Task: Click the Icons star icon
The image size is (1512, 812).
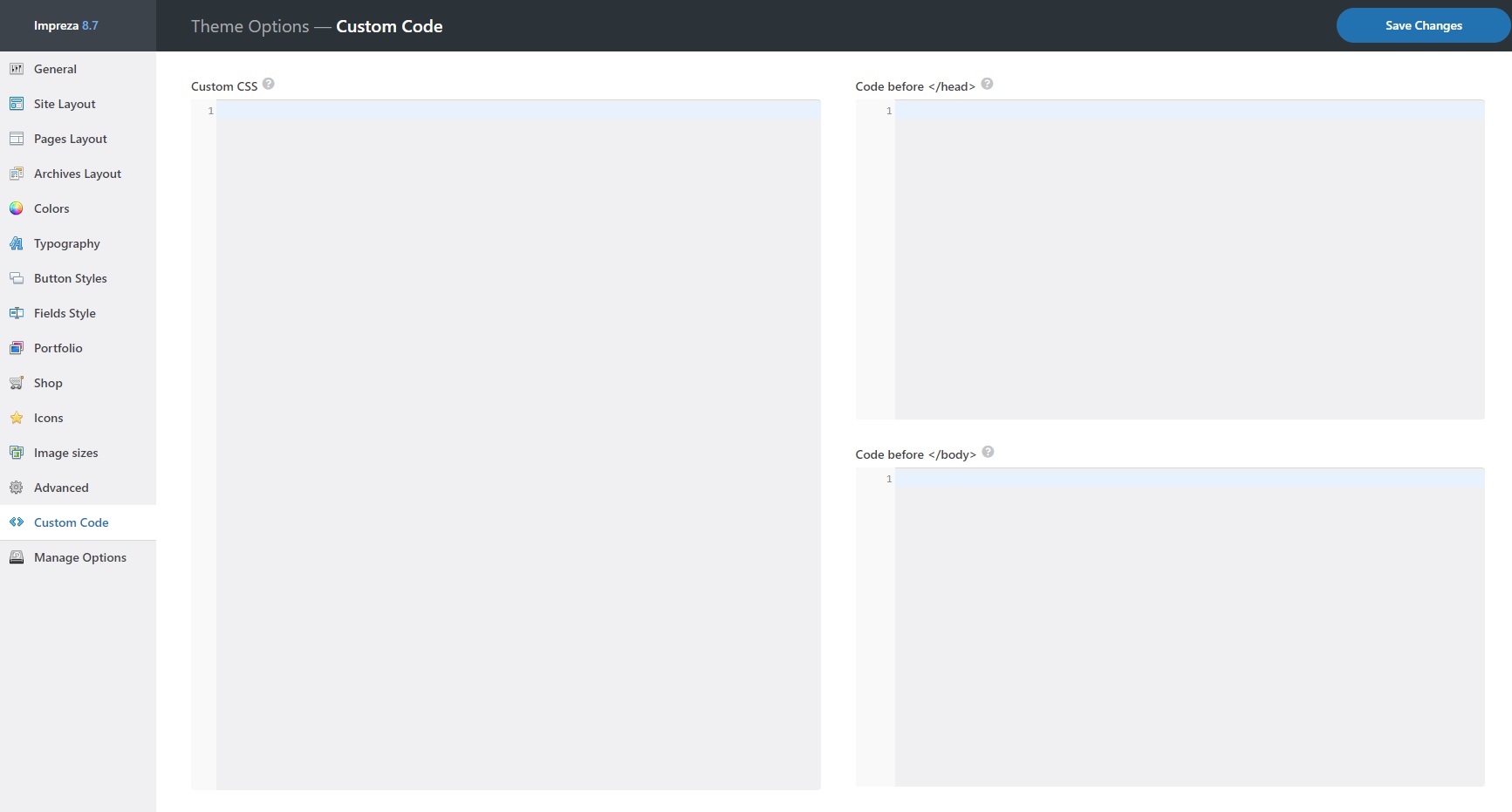Action: [17, 418]
